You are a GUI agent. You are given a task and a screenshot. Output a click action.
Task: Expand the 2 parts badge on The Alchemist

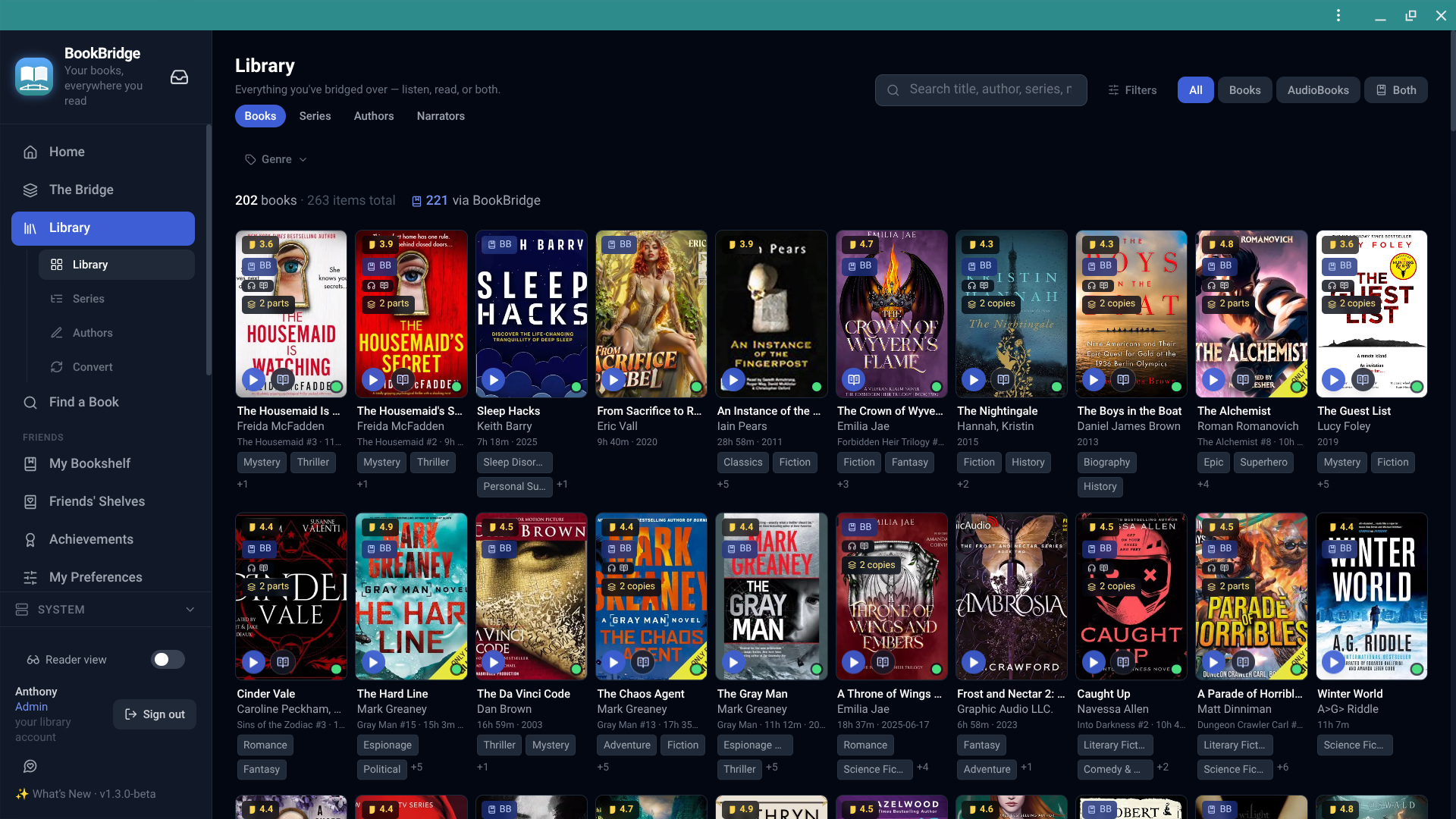[1228, 304]
